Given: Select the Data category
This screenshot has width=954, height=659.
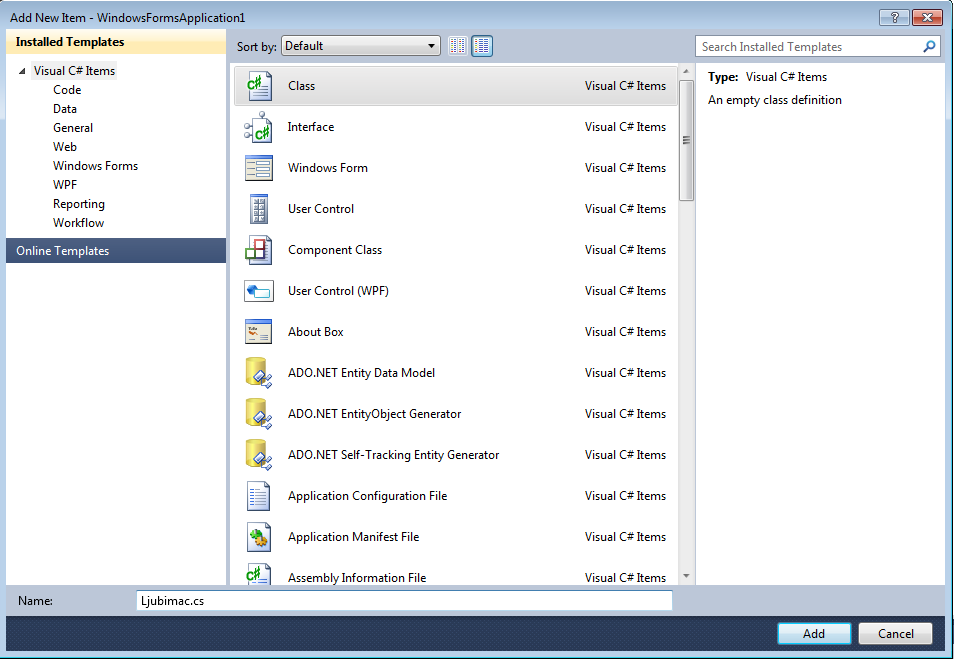Looking at the screenshot, I should (x=64, y=108).
